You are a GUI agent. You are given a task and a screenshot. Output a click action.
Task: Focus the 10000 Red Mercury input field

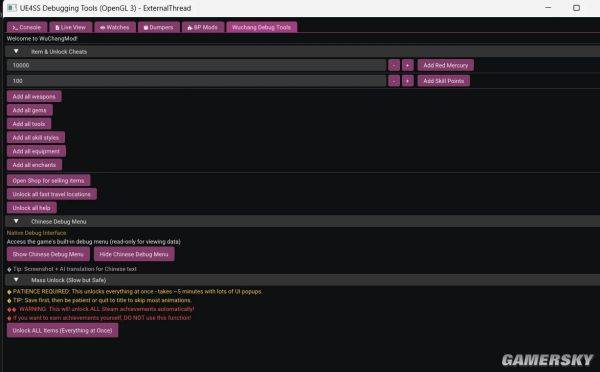[196, 65]
